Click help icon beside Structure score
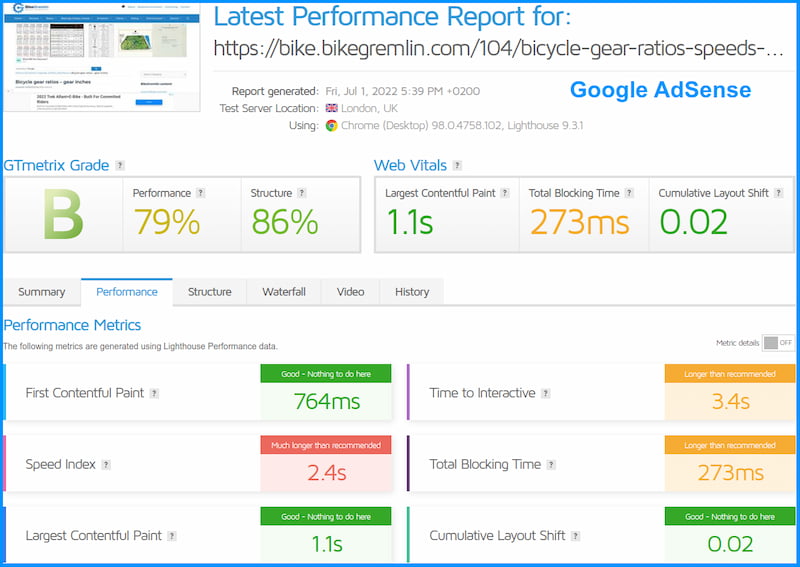Image resolution: width=800 pixels, height=567 pixels. pyautogui.click(x=302, y=193)
